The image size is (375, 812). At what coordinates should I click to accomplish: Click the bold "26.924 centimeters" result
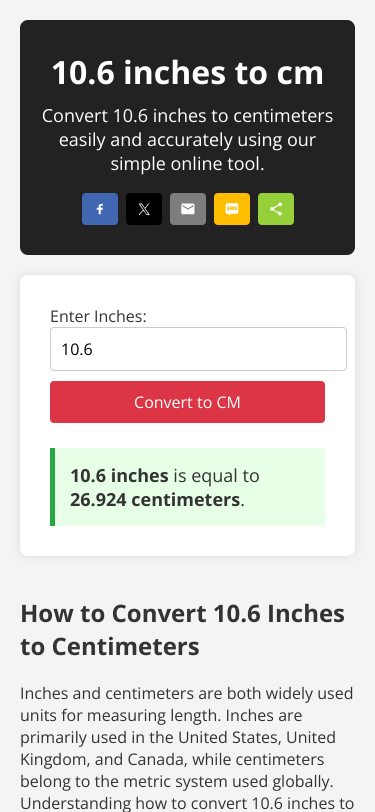click(155, 500)
